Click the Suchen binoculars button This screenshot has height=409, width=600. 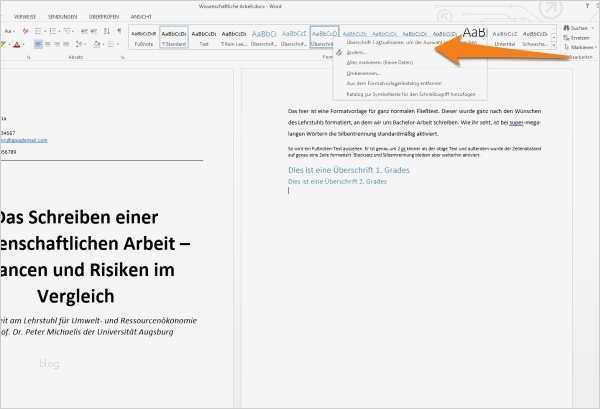(576, 28)
